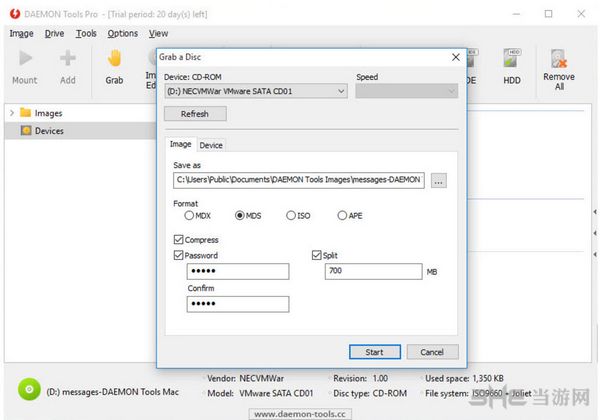Image resolution: width=600 pixels, height=420 pixels.
Task: Close the Grab a Disc dialog
Action: 455,57
